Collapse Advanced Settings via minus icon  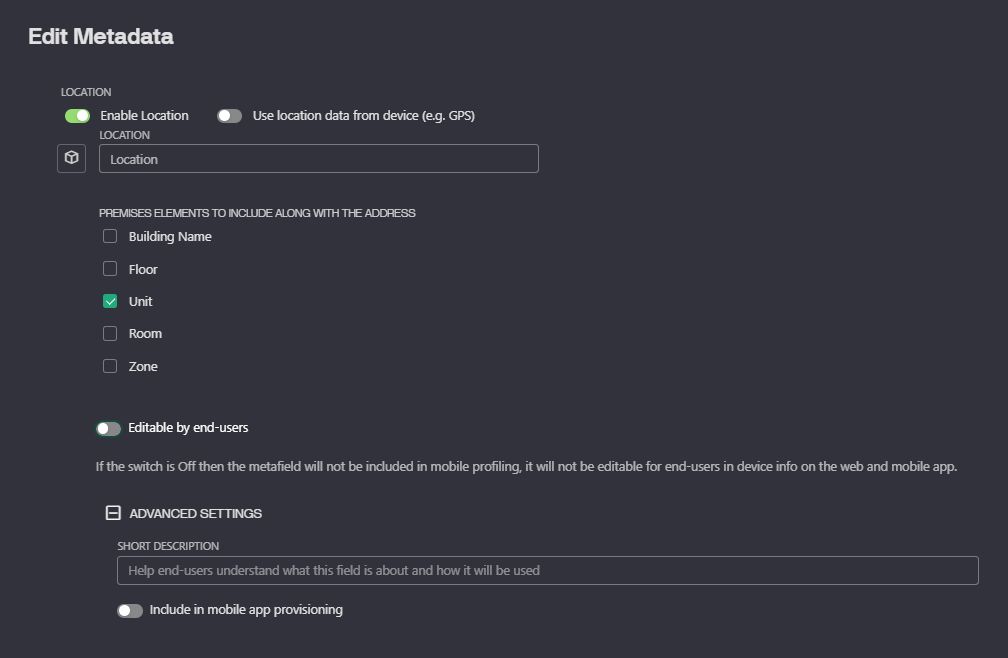(x=113, y=513)
